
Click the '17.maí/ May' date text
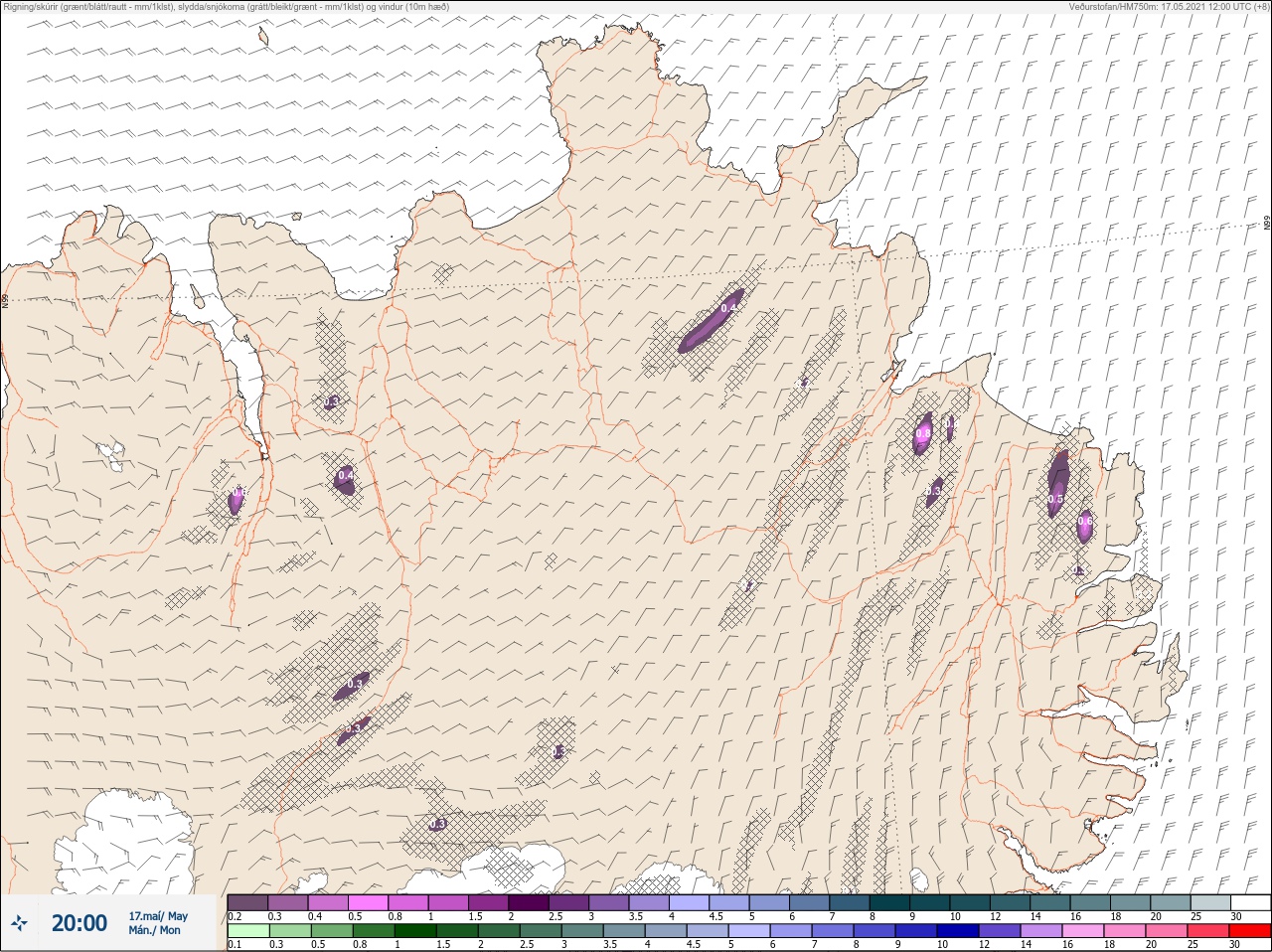(x=158, y=915)
